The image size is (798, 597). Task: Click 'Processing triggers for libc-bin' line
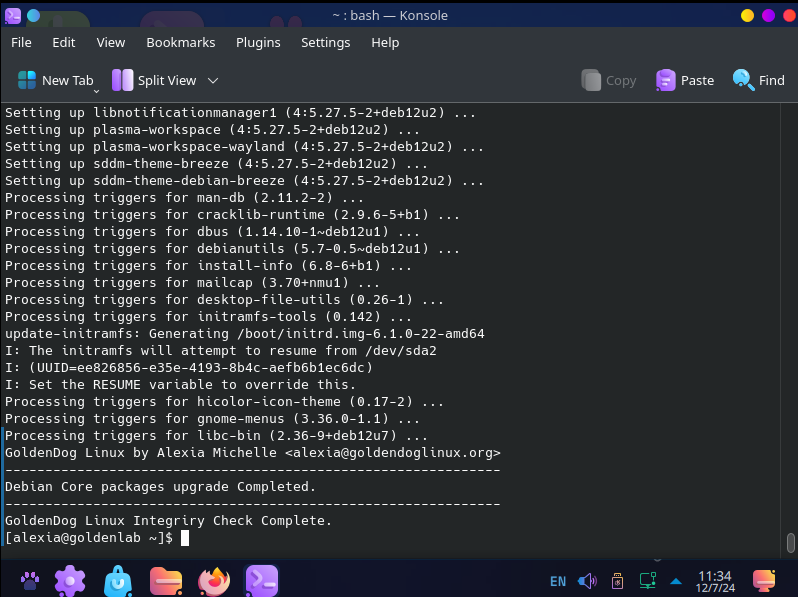coord(216,436)
